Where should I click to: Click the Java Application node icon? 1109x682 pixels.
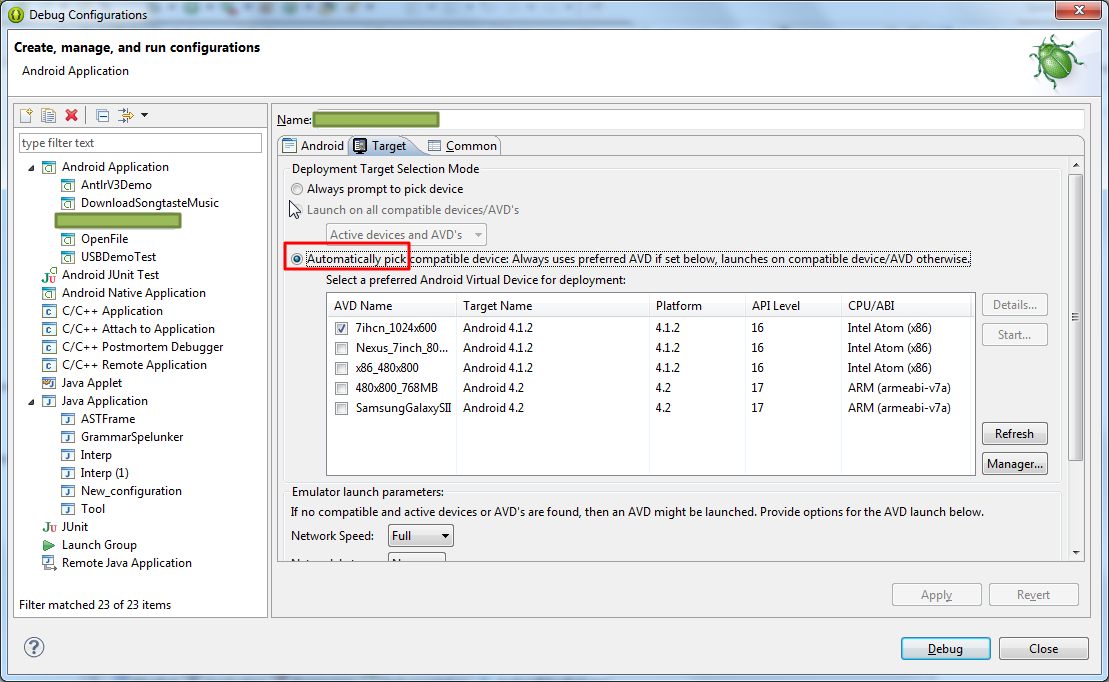(49, 401)
